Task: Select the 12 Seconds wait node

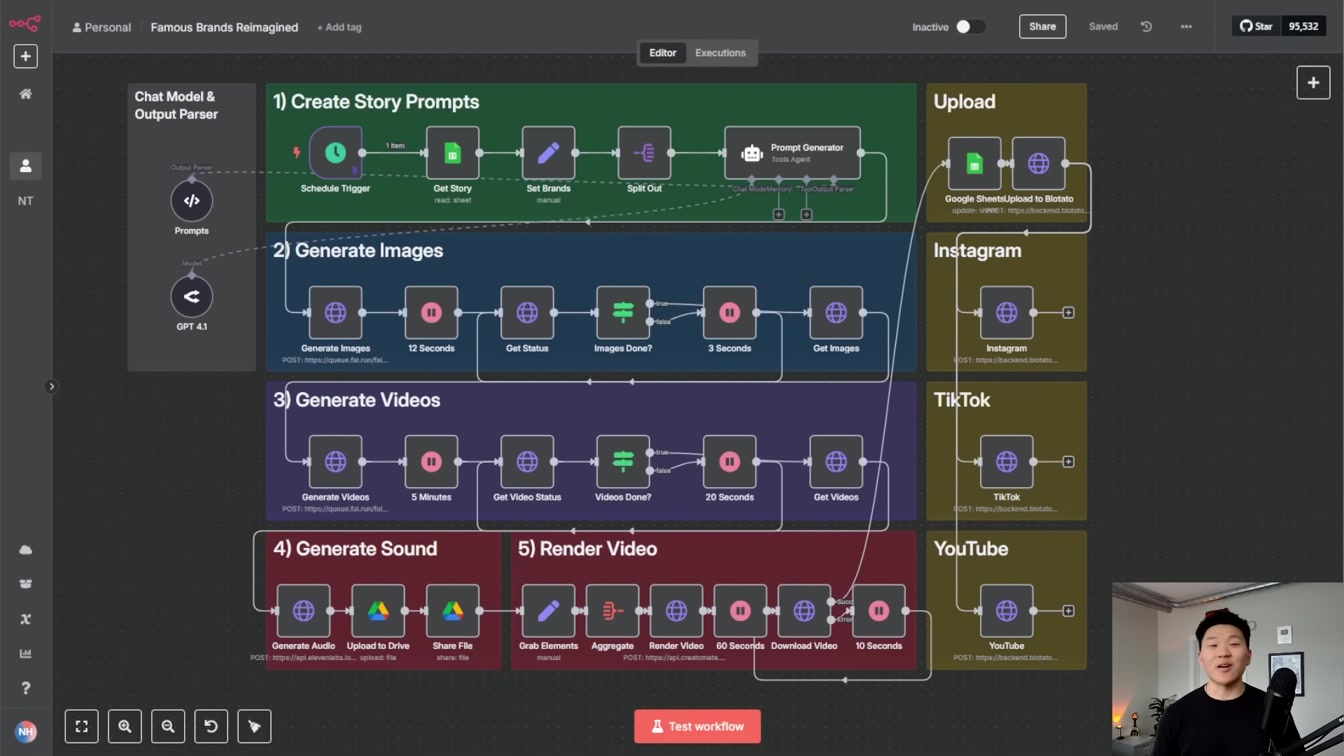Action: click(x=431, y=312)
